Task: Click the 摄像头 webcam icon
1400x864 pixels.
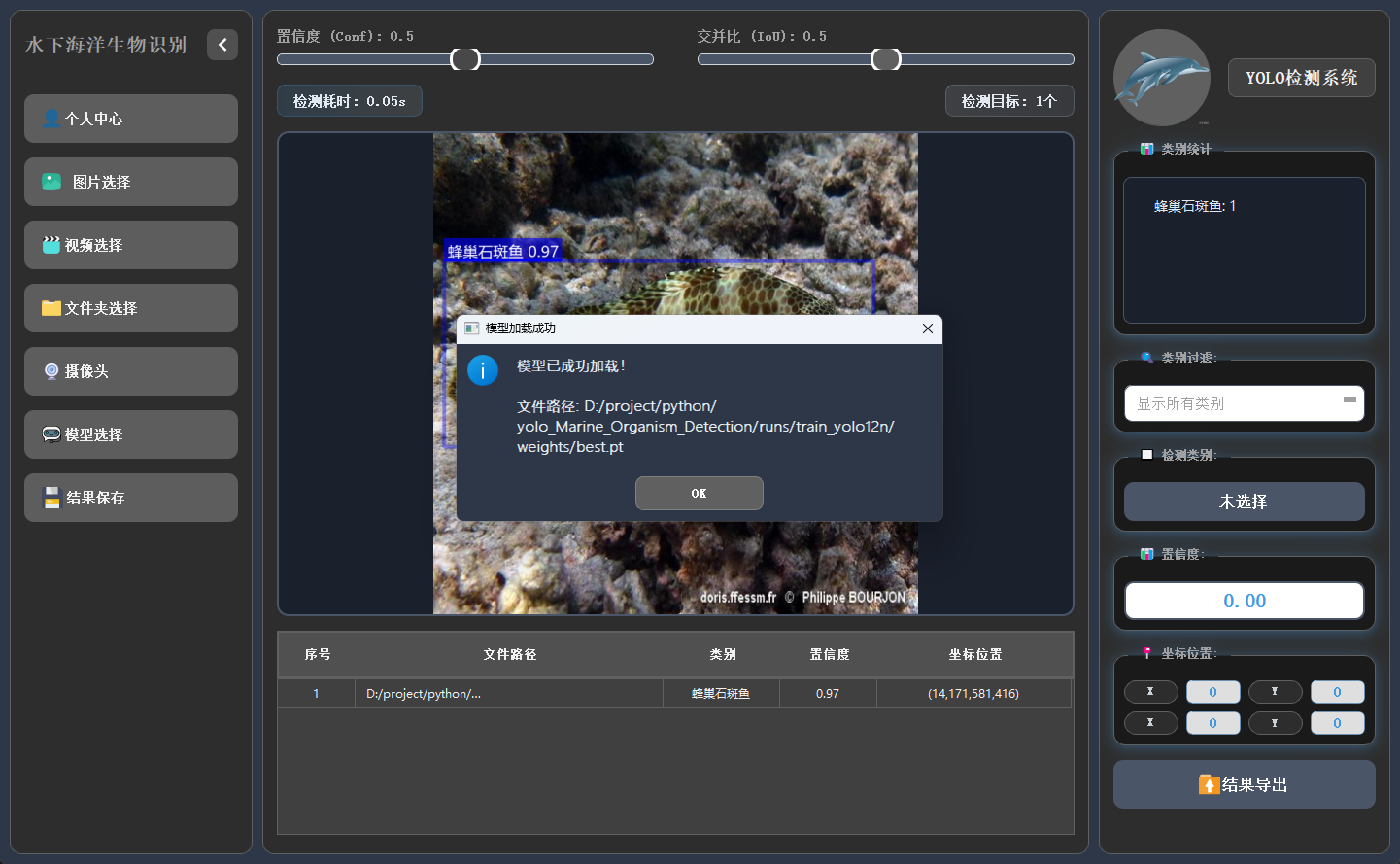Action: [x=51, y=371]
